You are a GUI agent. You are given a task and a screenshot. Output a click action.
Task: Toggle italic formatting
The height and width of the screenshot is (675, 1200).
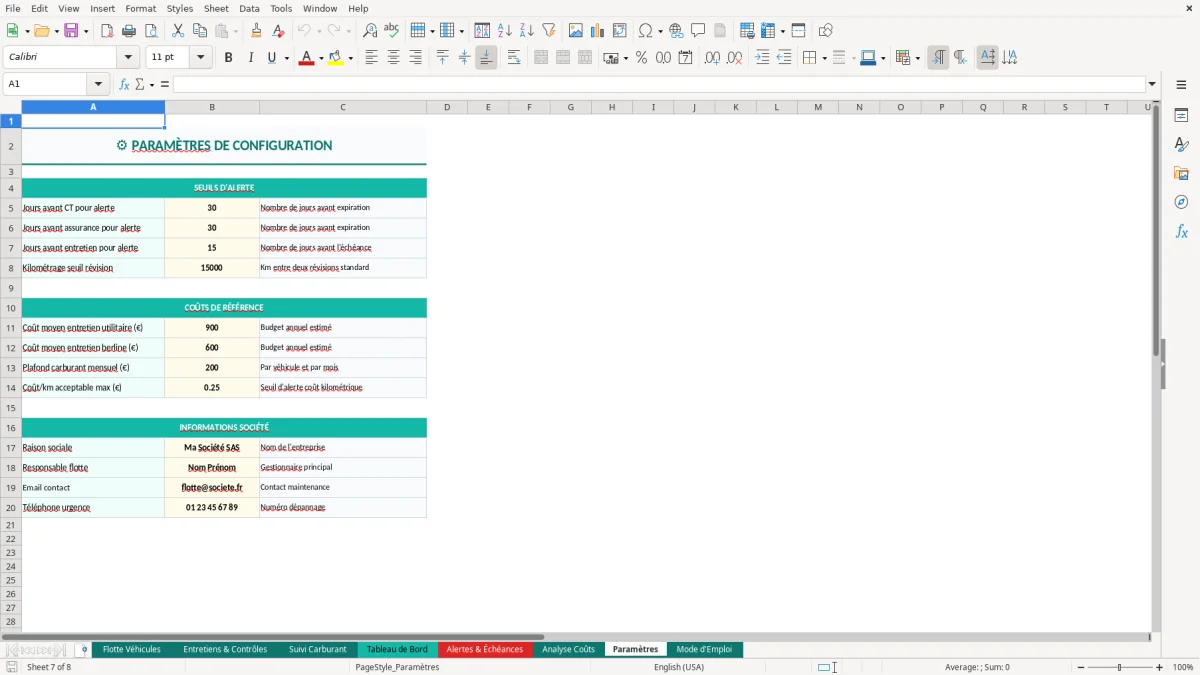250,58
